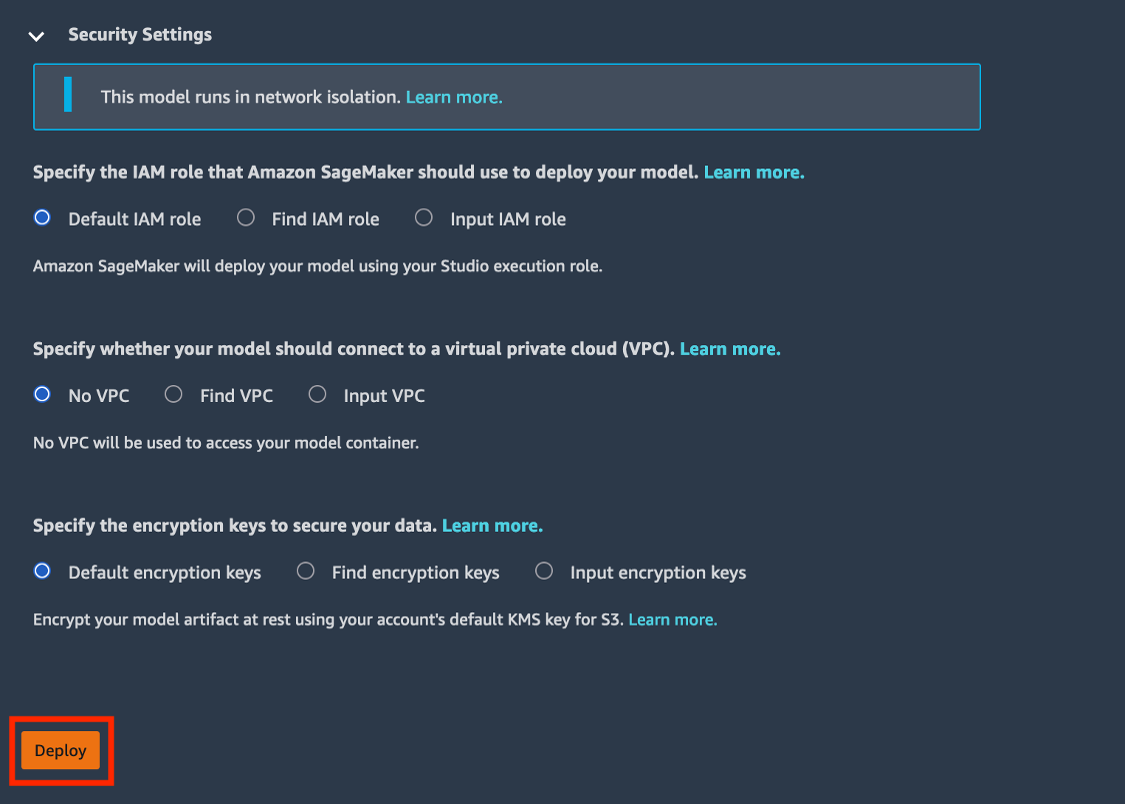The image size is (1125, 804).
Task: Open Learn more about network isolation
Action: point(453,97)
